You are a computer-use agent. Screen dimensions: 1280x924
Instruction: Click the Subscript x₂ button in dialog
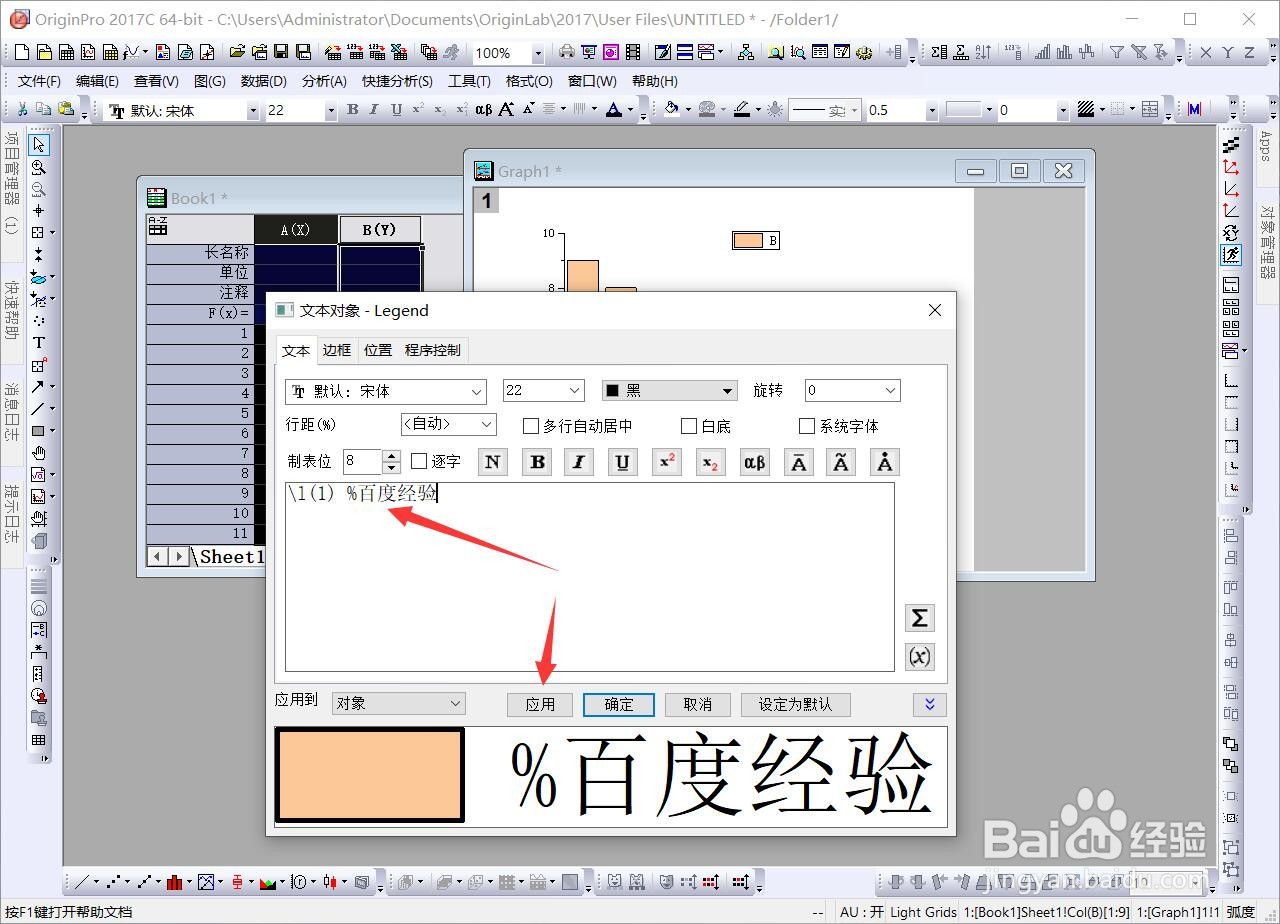pos(710,462)
